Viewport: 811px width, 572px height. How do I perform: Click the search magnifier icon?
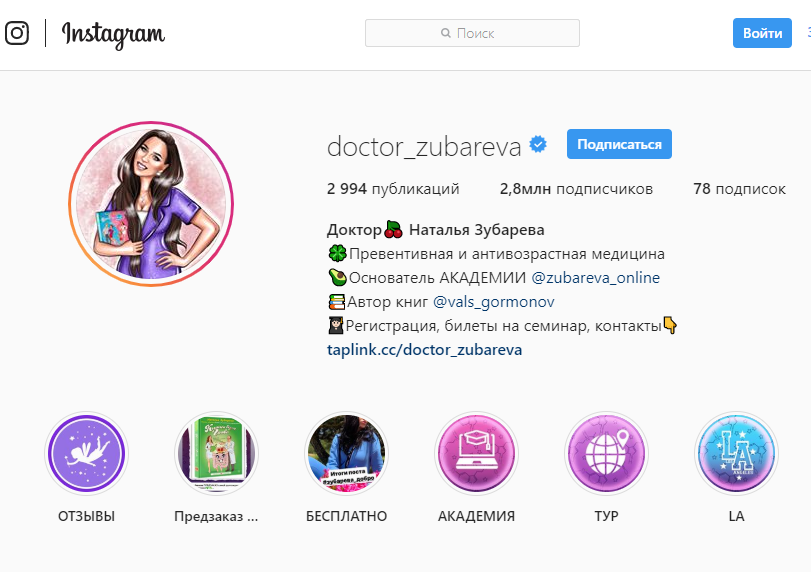[445, 33]
